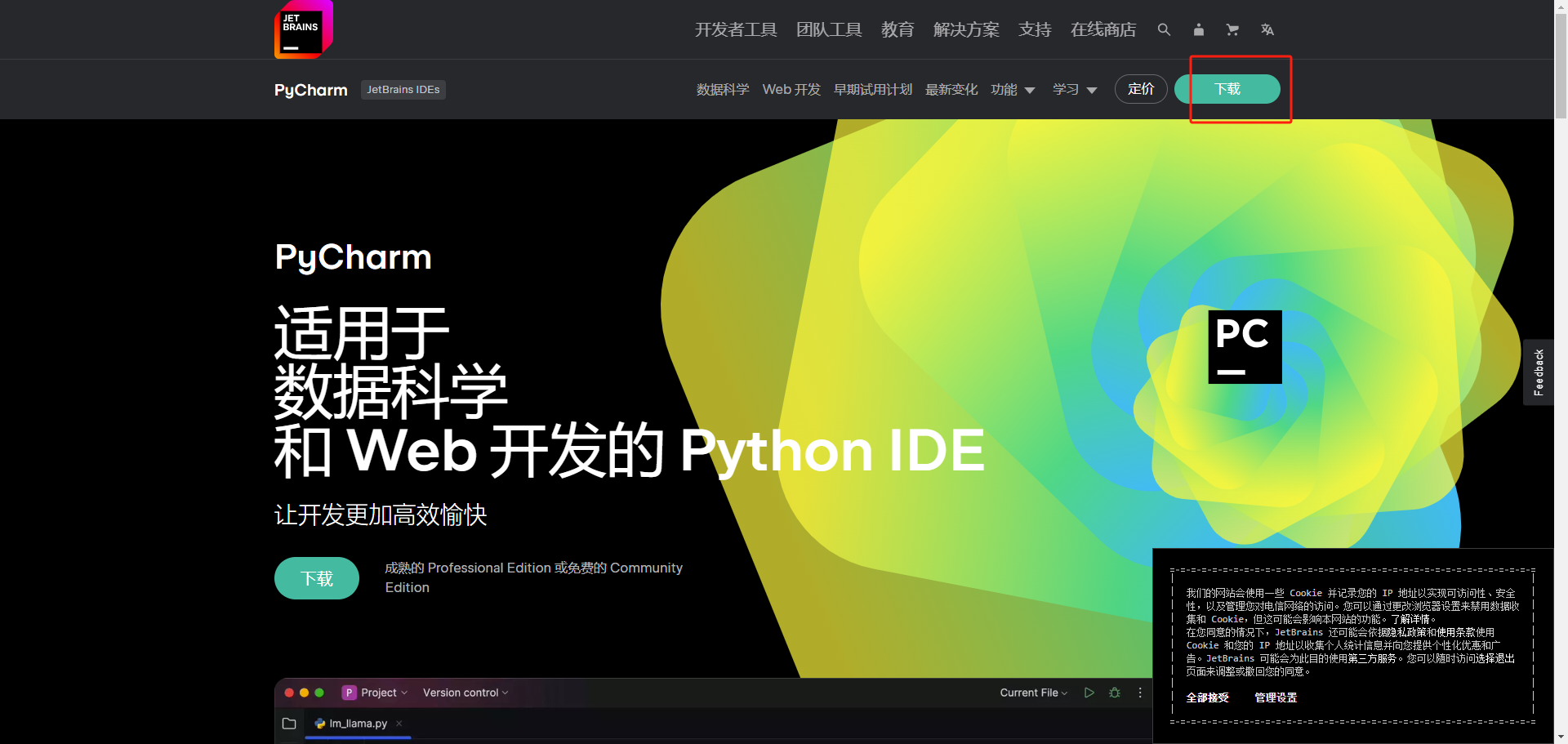The width and height of the screenshot is (1568, 744).
Task: Open the 在线商店 menu
Action: 1103,29
